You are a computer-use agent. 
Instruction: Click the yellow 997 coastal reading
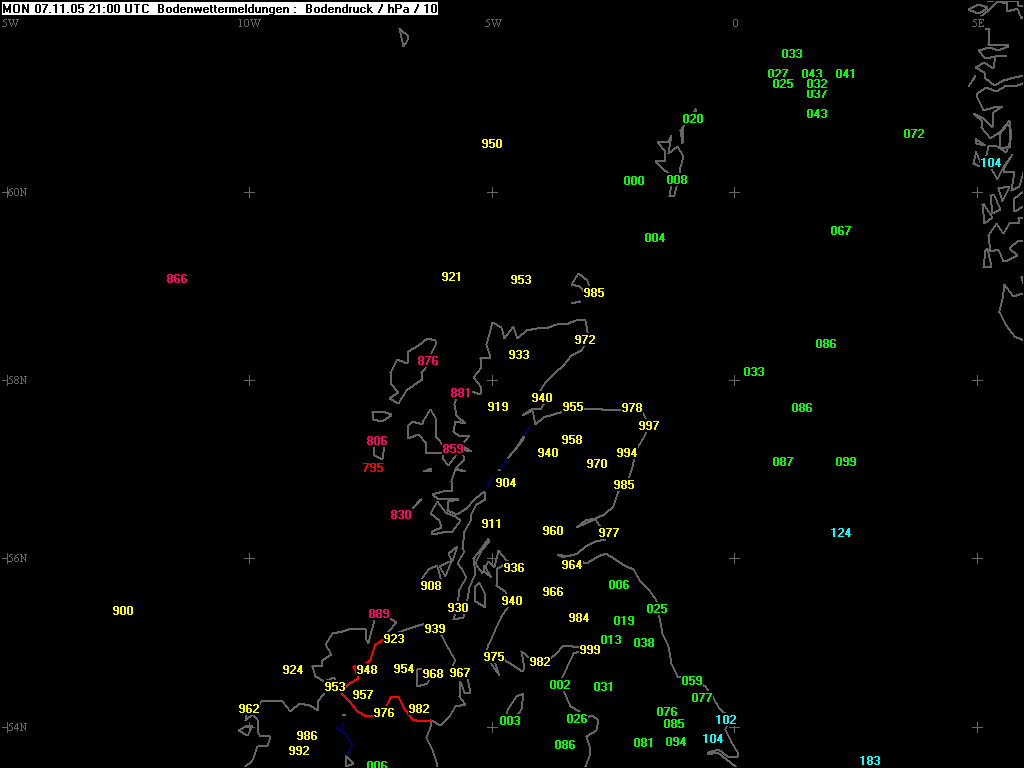[x=649, y=426]
